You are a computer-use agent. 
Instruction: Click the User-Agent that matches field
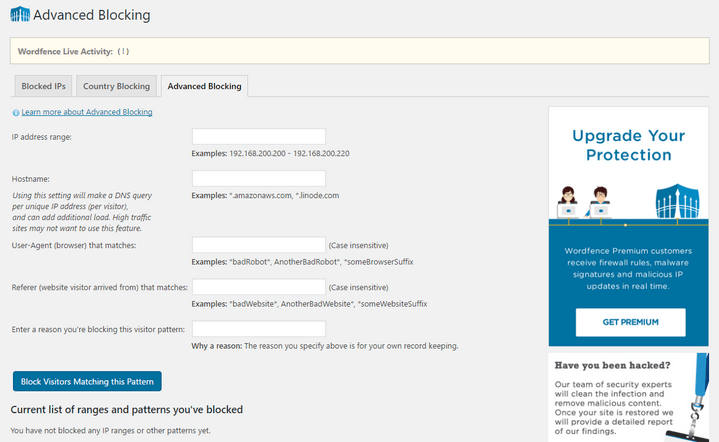pos(259,245)
